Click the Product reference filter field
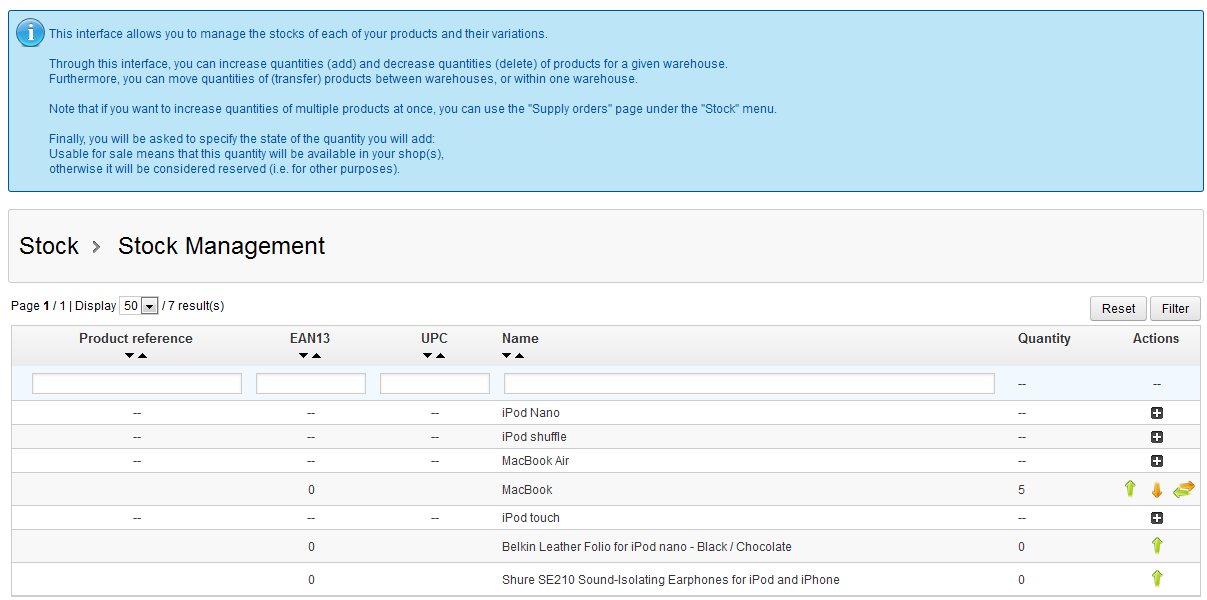 [x=137, y=384]
